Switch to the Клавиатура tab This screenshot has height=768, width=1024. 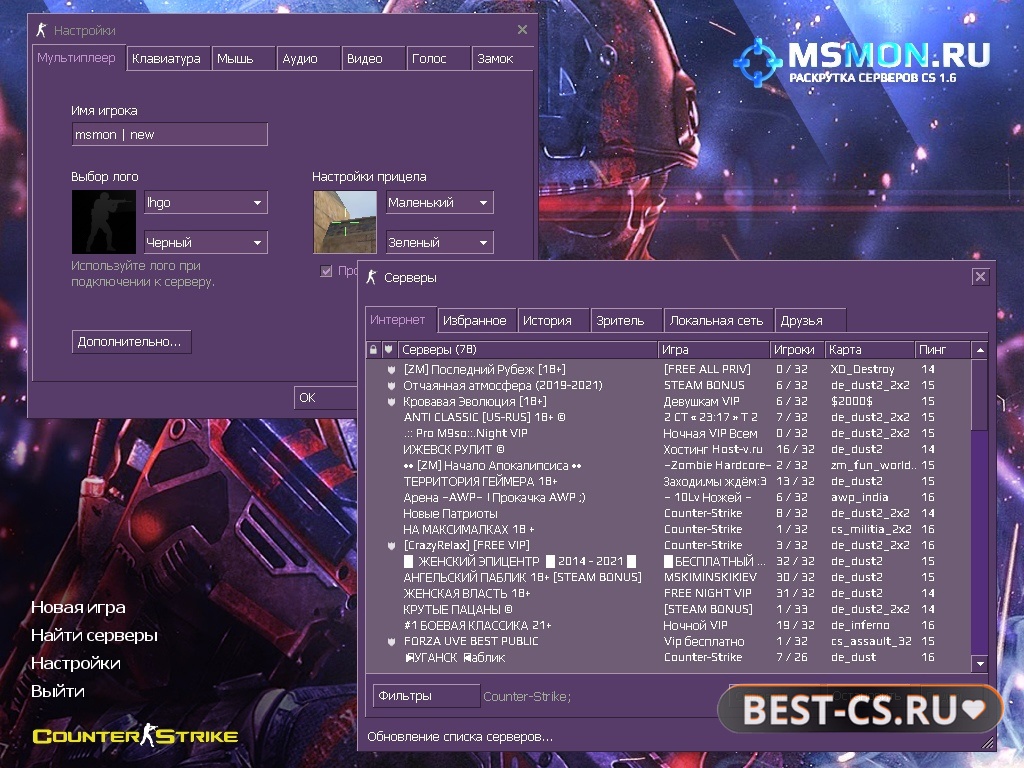(x=168, y=59)
